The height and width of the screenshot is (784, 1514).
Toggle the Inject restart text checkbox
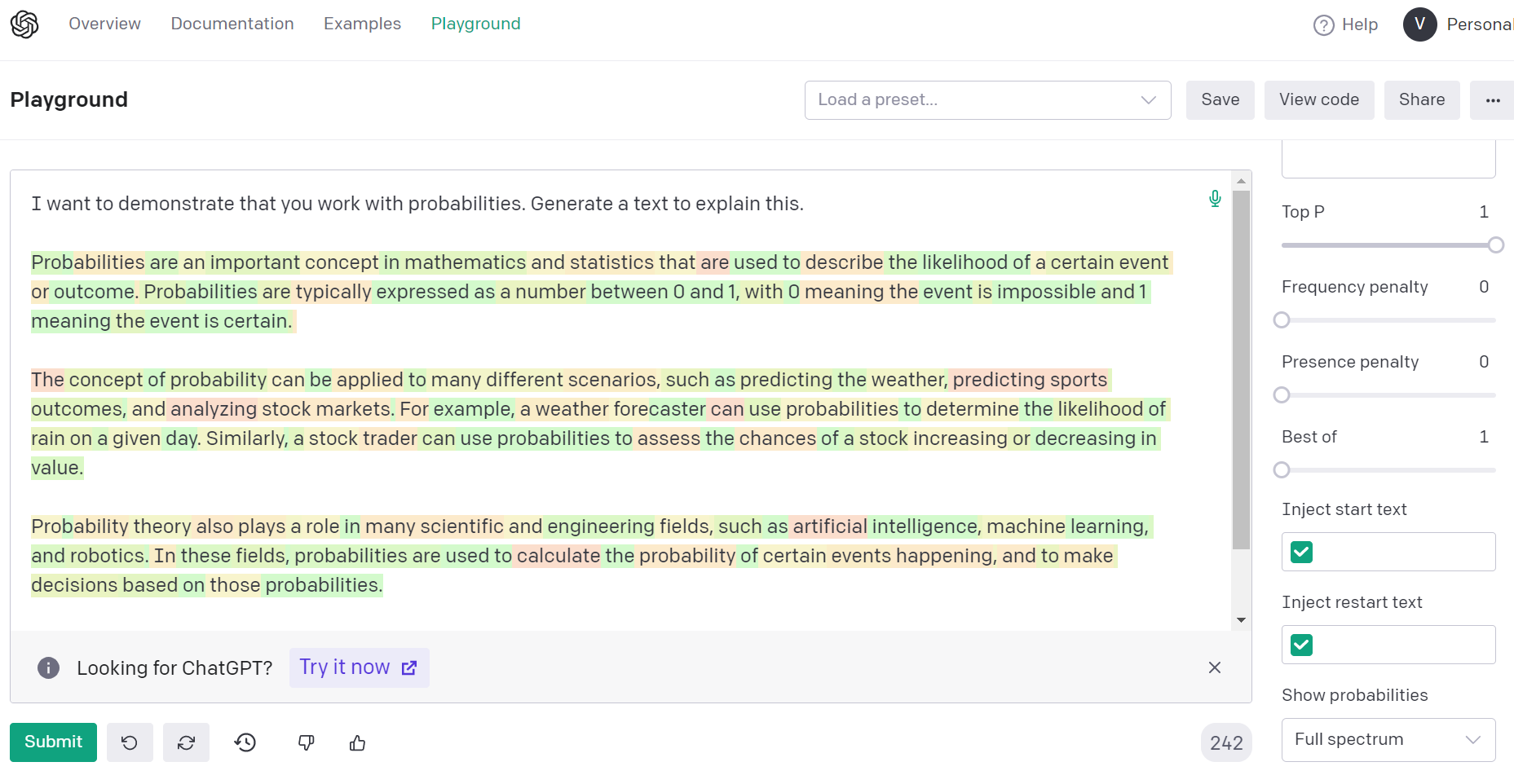(x=1301, y=645)
